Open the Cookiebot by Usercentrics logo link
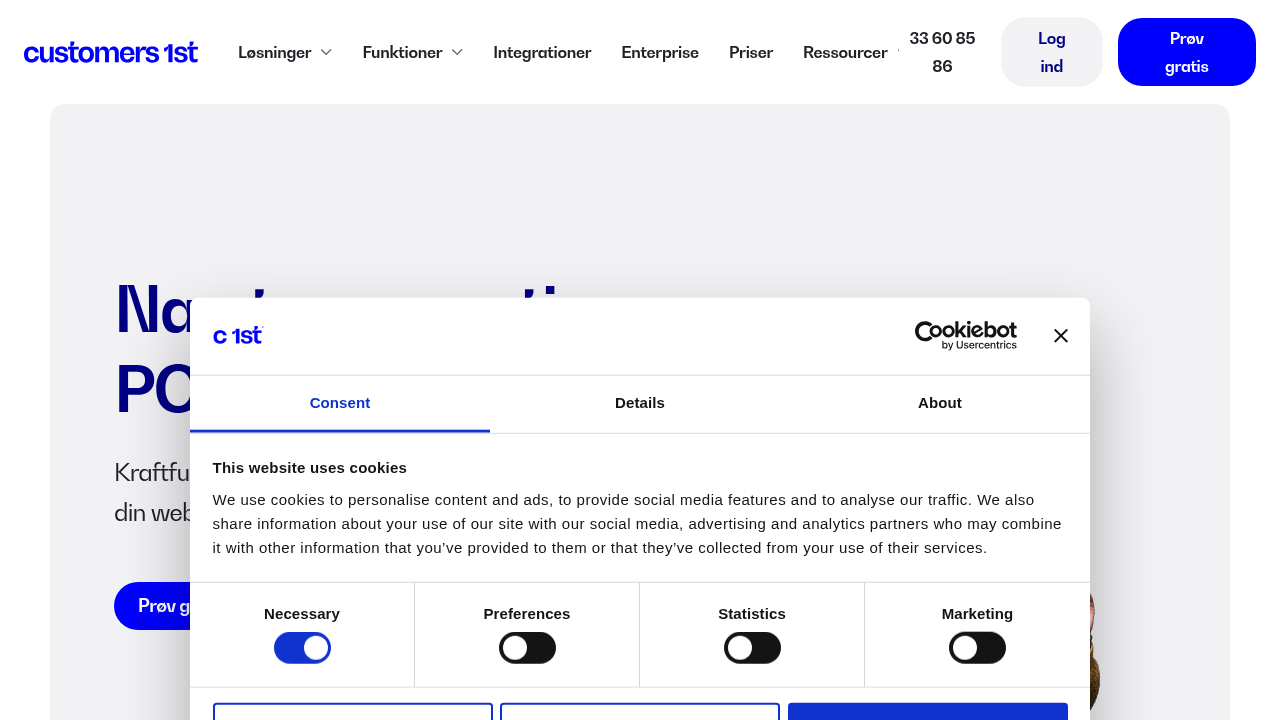 click(x=966, y=336)
